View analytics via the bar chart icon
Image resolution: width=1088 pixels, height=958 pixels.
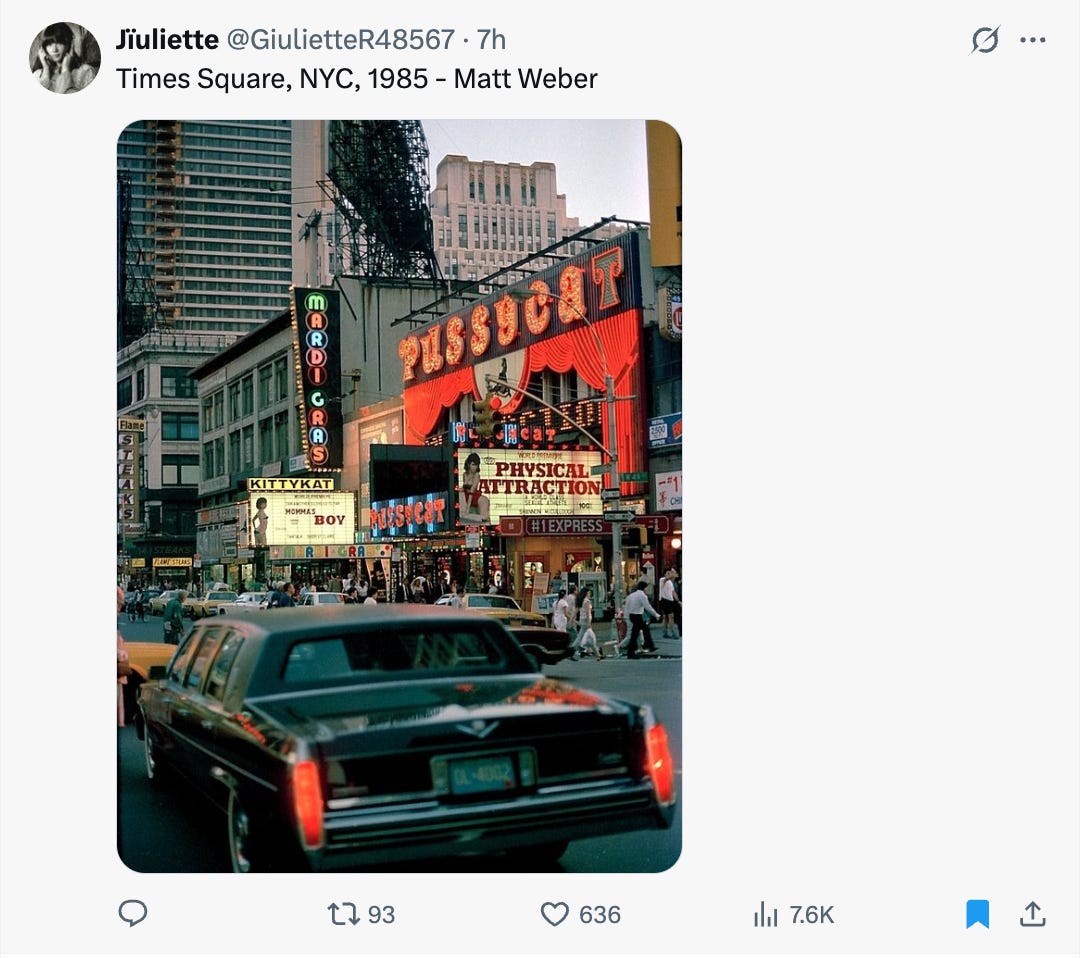tap(766, 914)
